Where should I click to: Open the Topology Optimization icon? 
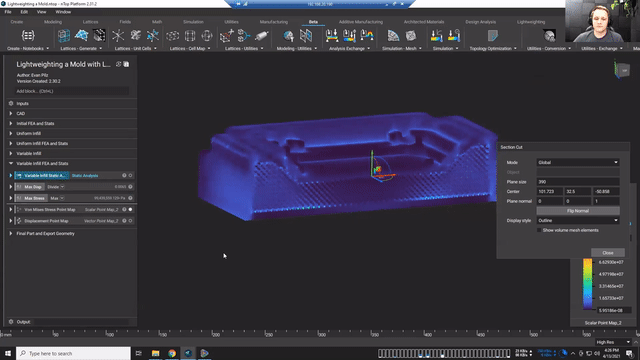tap(493, 36)
